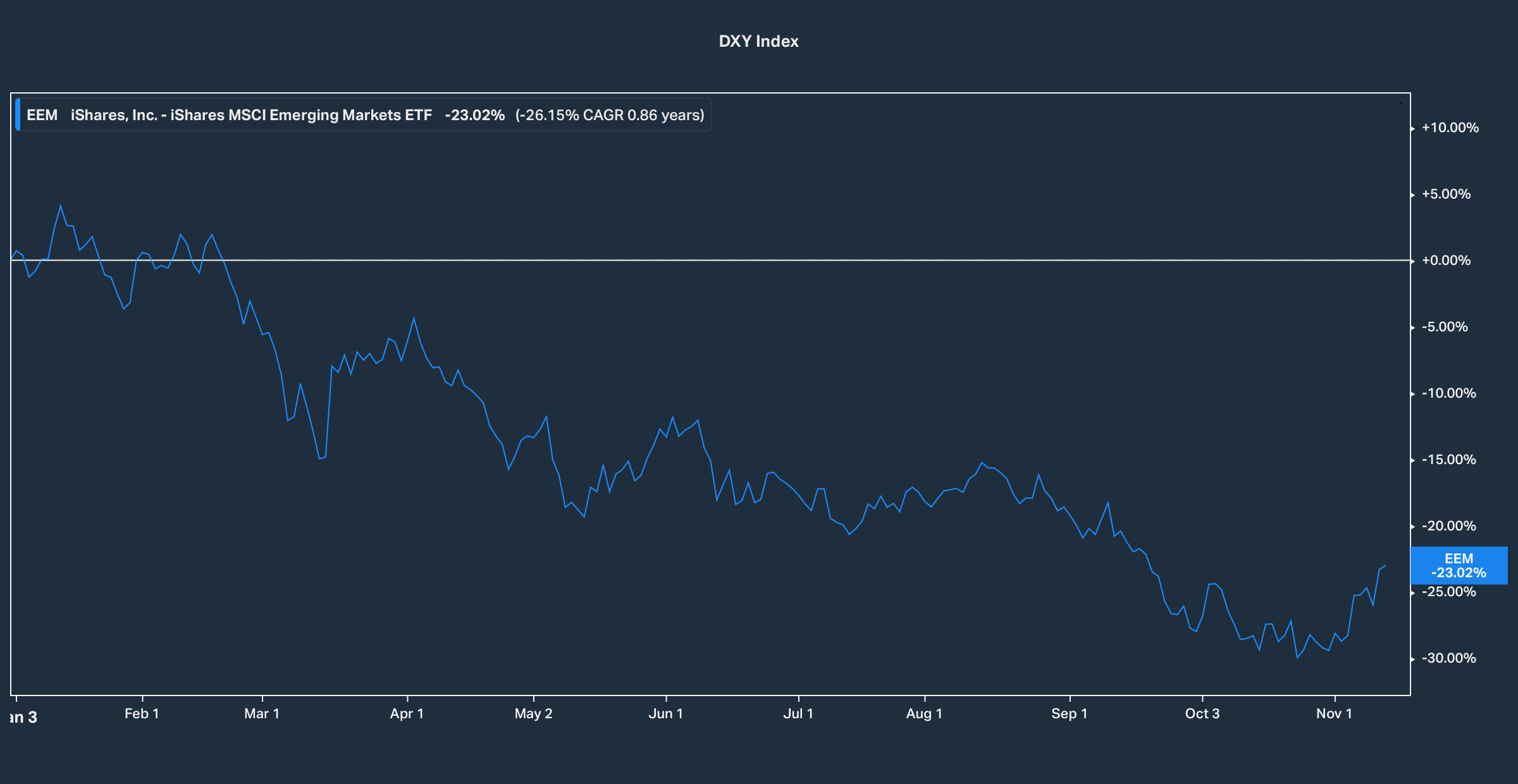Click the -30.00% y-axis label
This screenshot has width=1518, height=784.
1448,658
